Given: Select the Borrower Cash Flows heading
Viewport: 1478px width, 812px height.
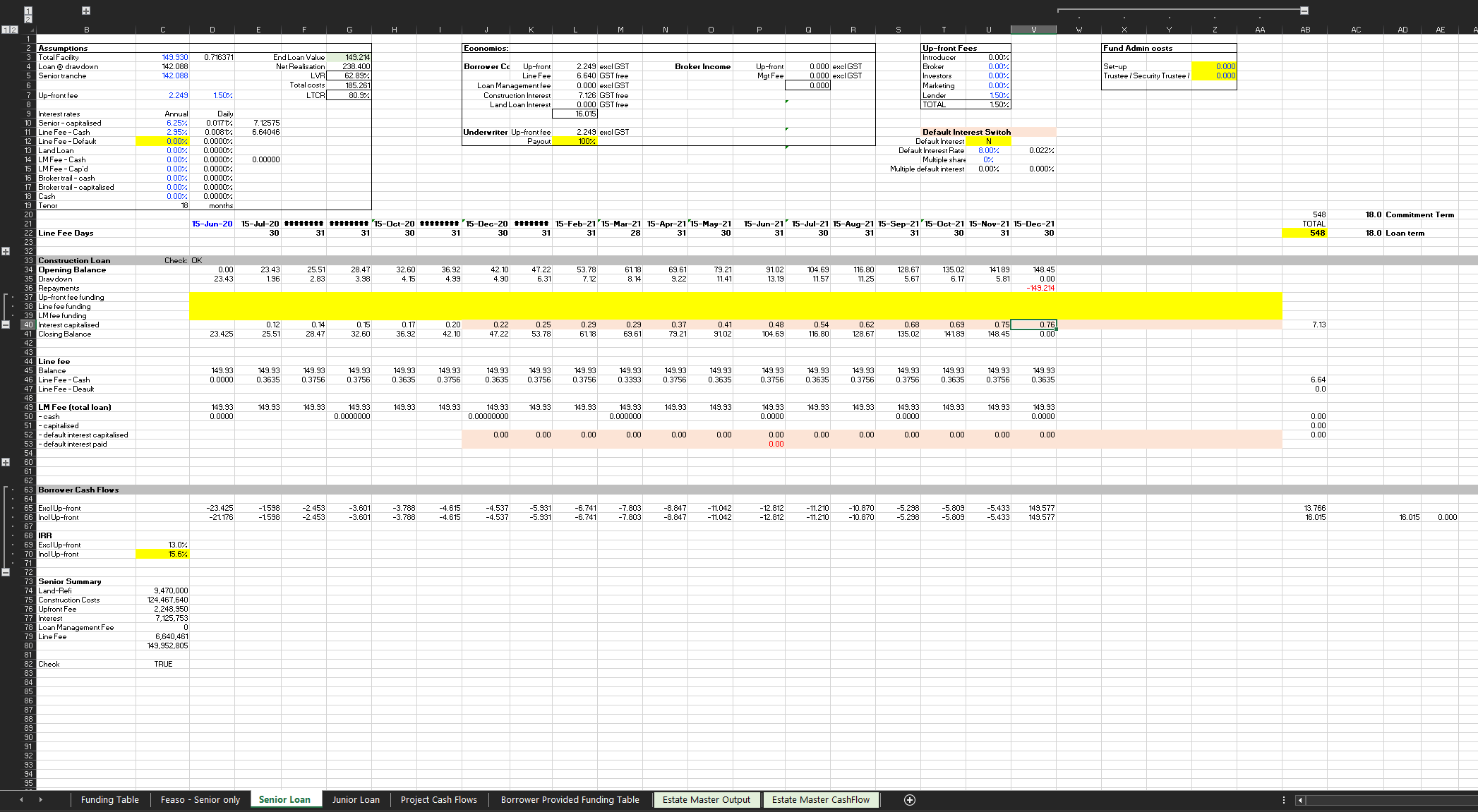Looking at the screenshot, I should pos(86,490).
